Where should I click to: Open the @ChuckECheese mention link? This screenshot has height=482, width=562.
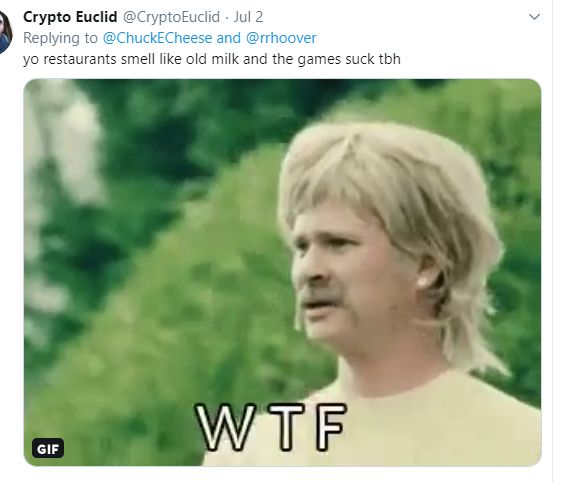157,38
